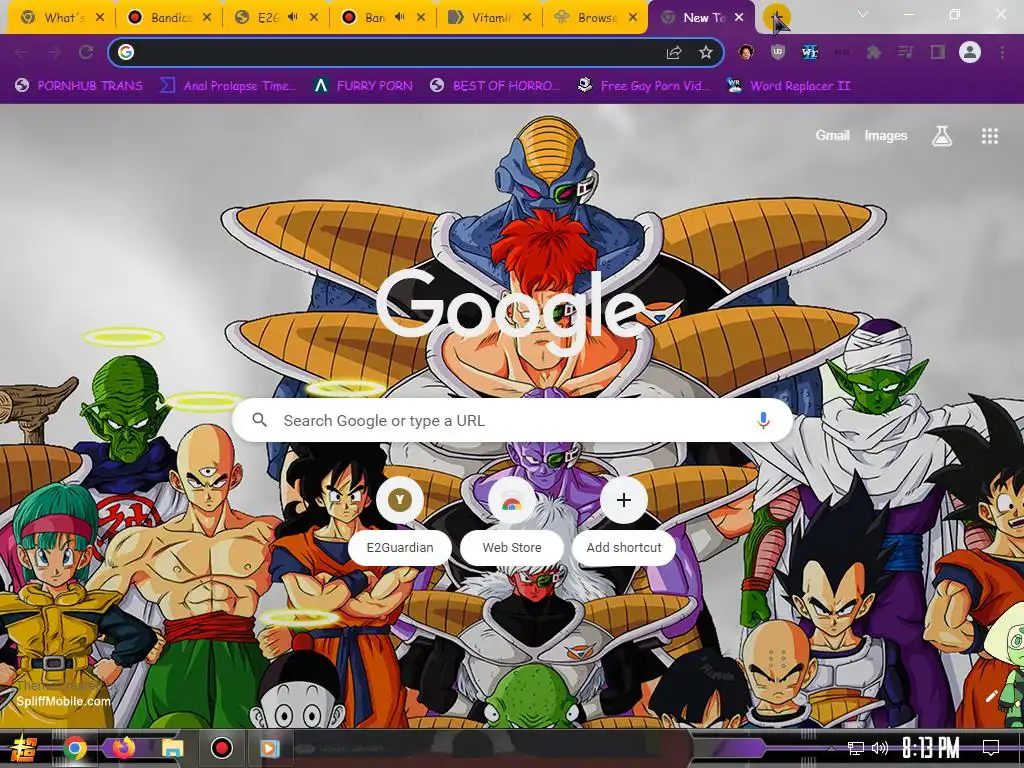Click the forward navigation arrow
Screen dimensions: 1024x768
coord(54,52)
